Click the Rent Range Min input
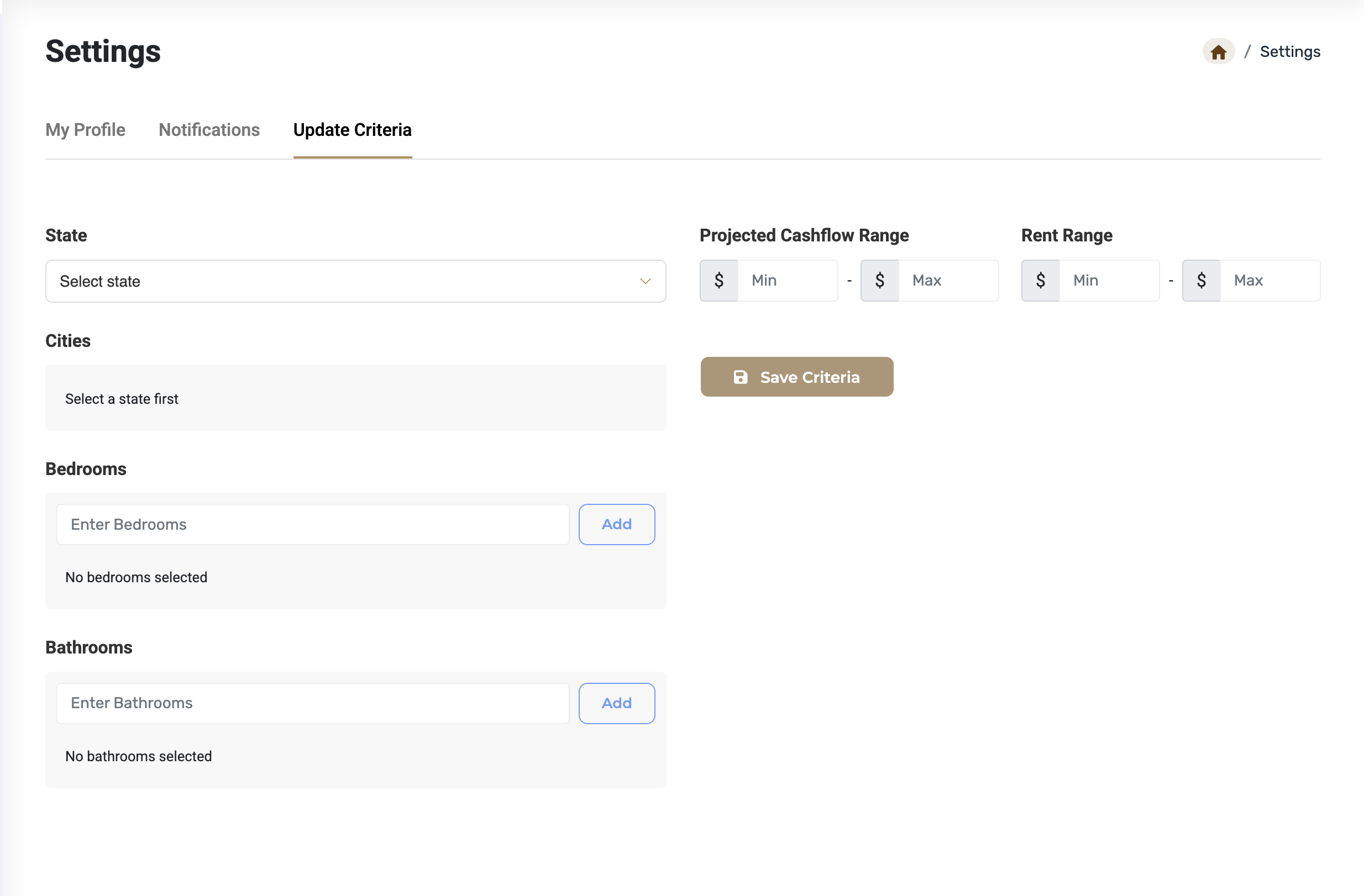 tap(1109, 281)
